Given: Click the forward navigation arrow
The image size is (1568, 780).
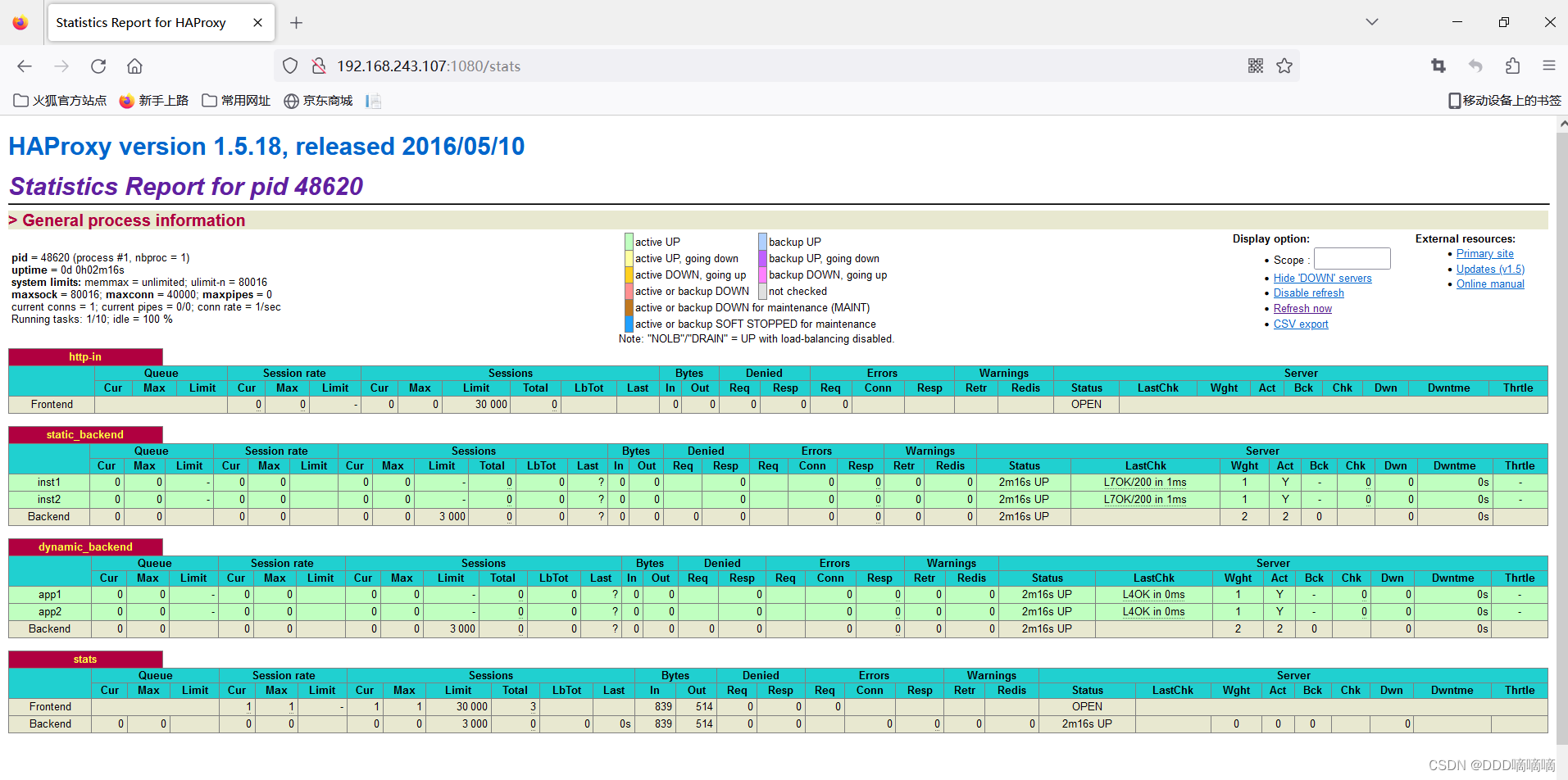Looking at the screenshot, I should pyautogui.click(x=61, y=66).
